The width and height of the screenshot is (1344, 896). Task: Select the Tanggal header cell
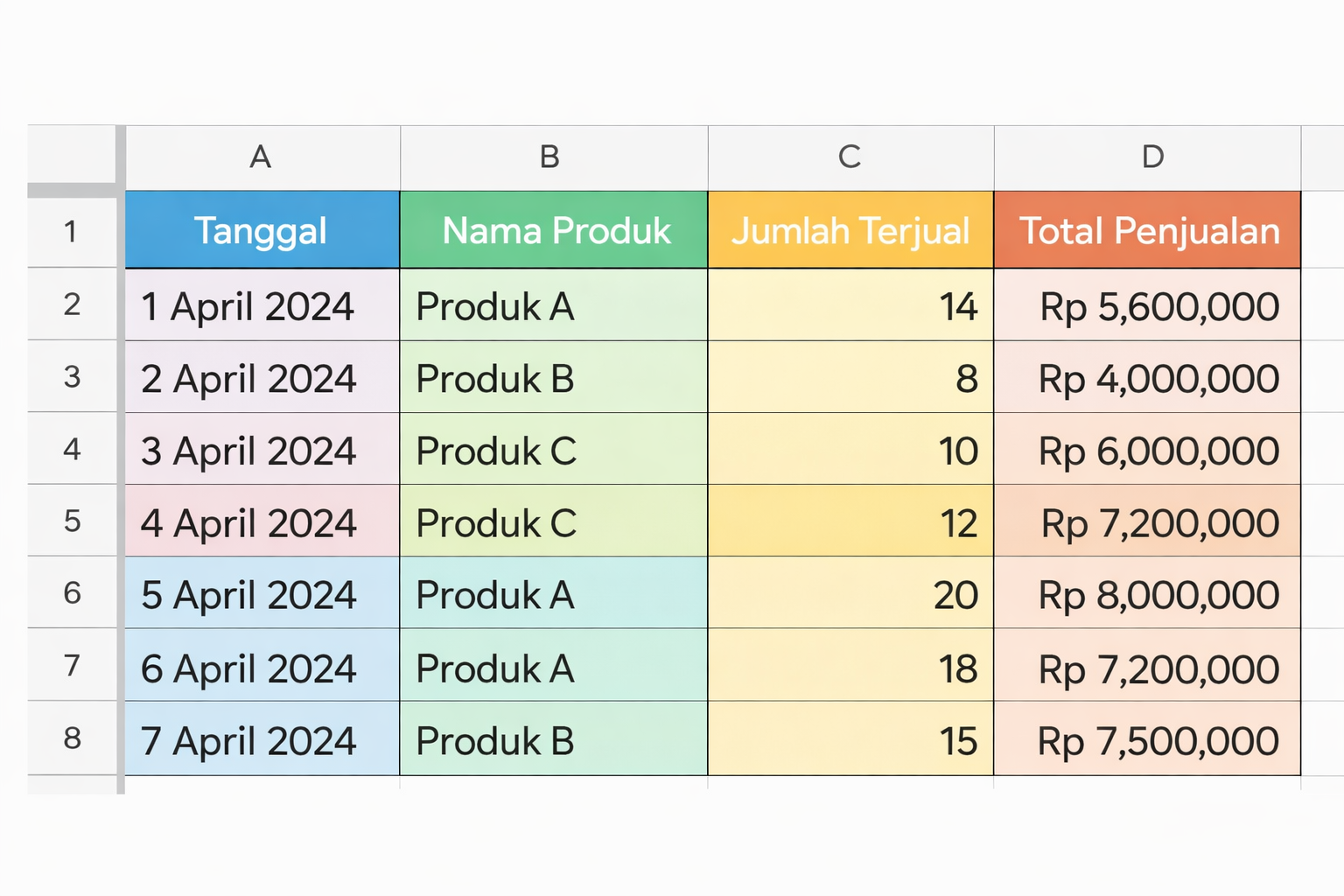(x=262, y=231)
